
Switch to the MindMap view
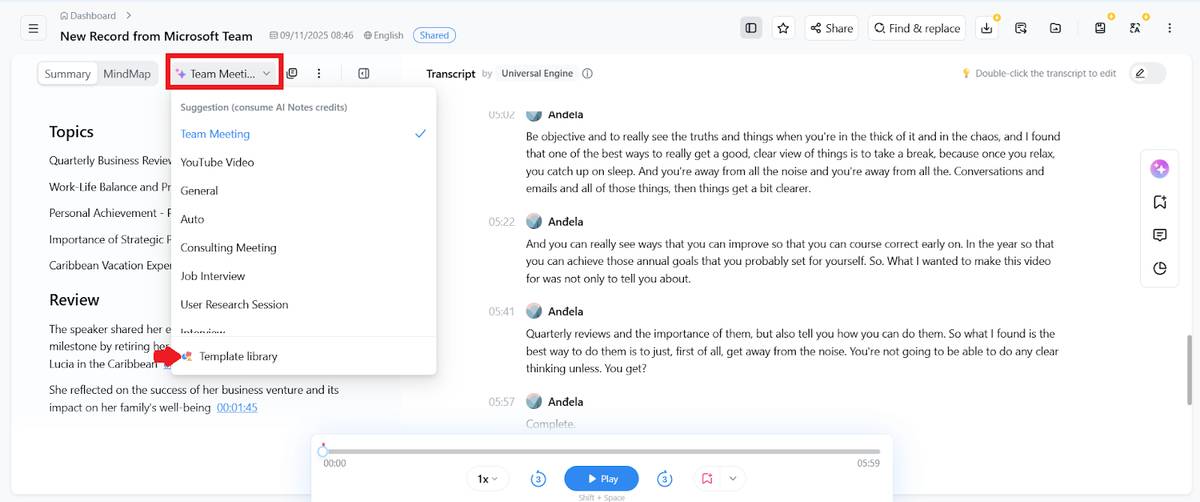tap(127, 74)
